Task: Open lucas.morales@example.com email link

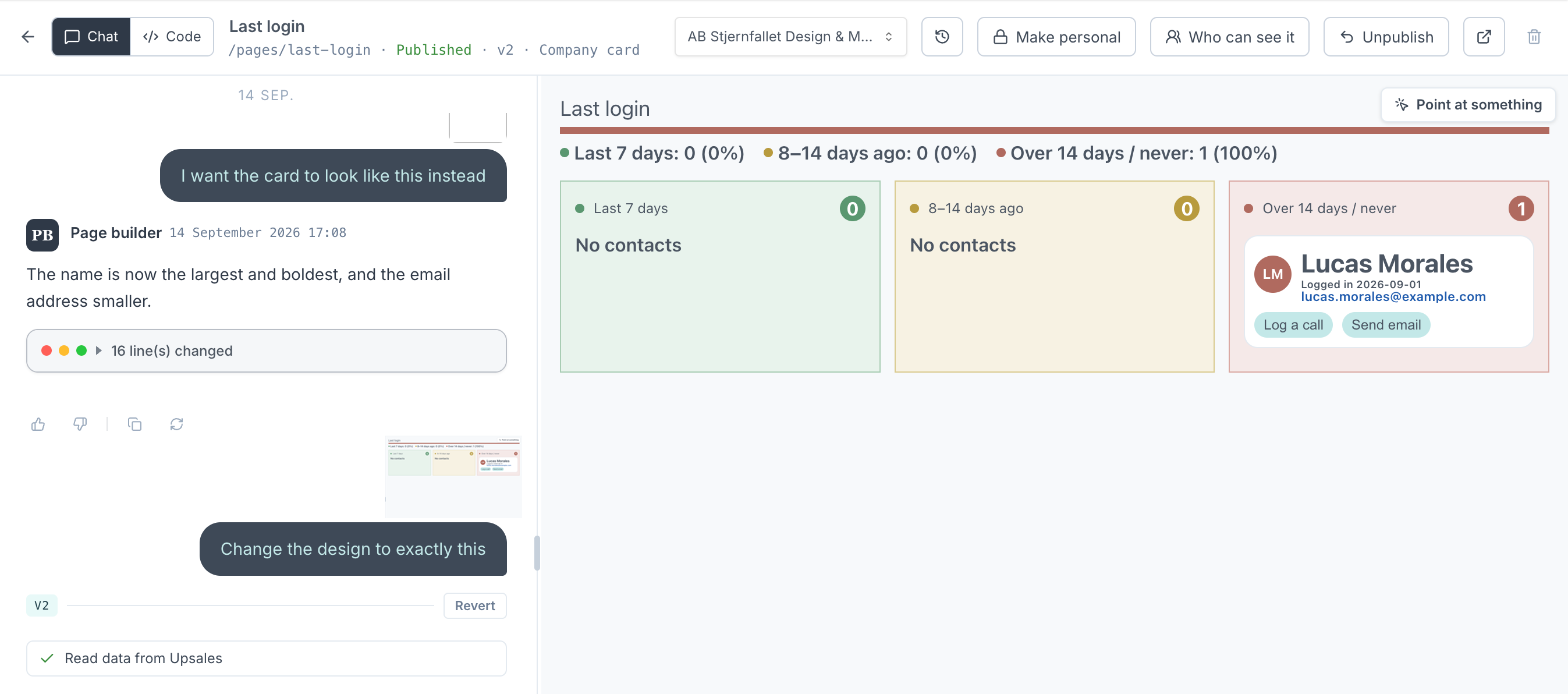Action: [x=1393, y=297]
